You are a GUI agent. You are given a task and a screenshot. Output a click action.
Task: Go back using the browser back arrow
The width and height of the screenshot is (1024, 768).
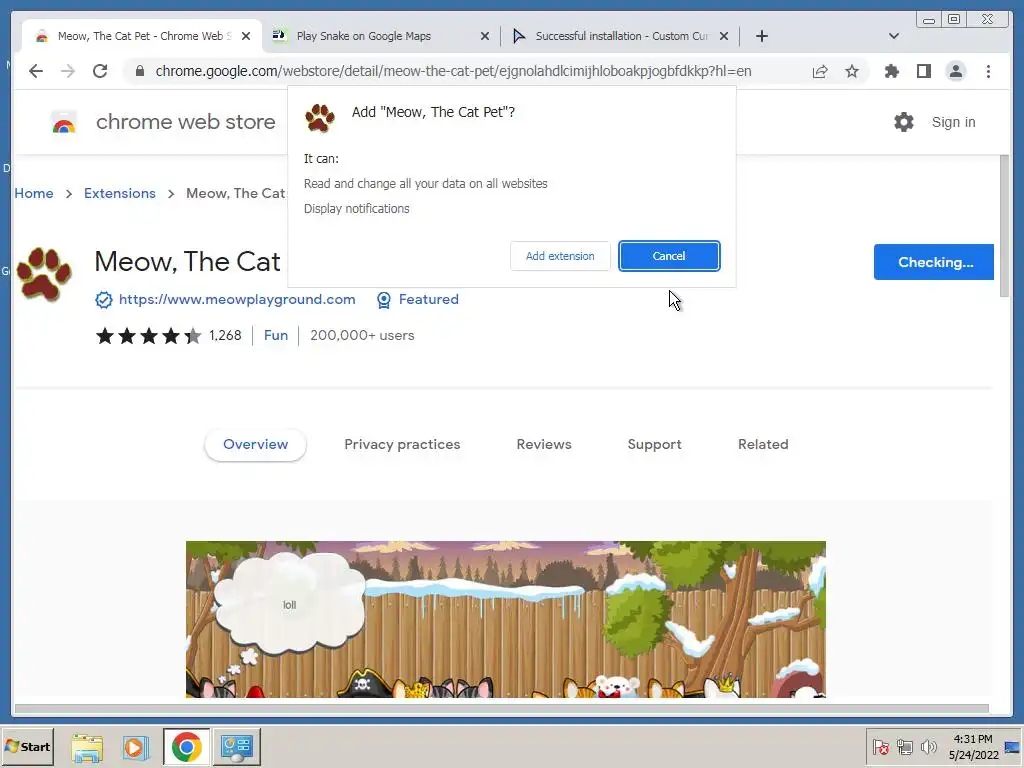click(36, 71)
